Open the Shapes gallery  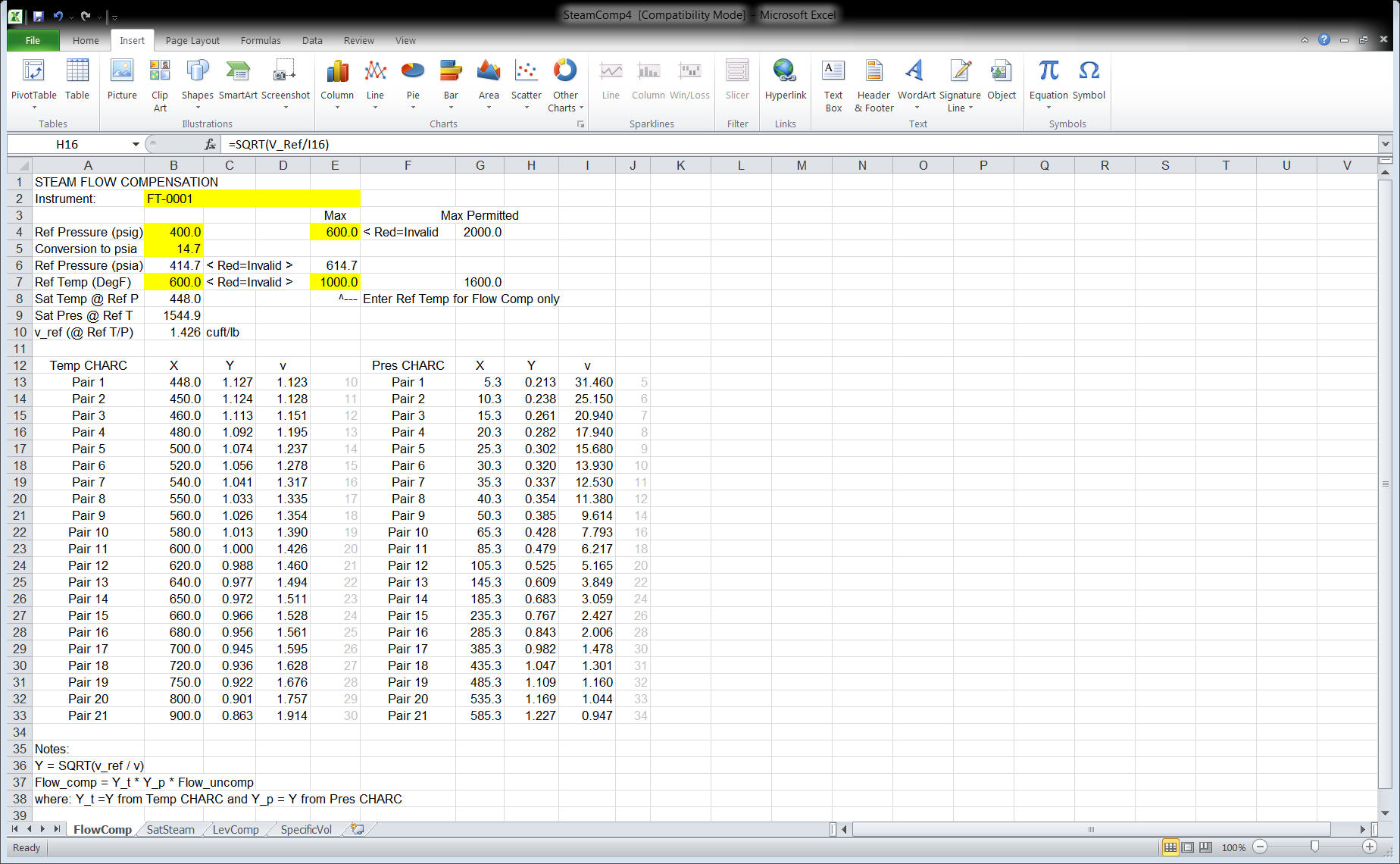(x=197, y=84)
